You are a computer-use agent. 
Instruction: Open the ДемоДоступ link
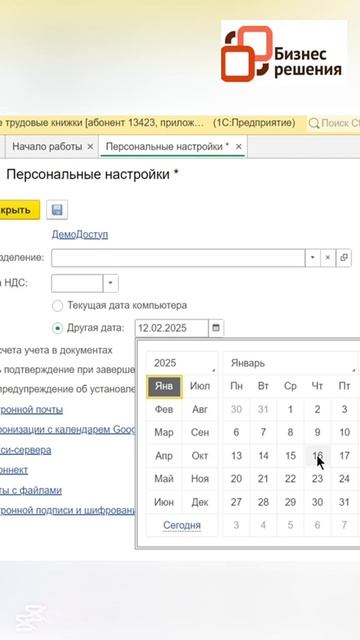click(x=80, y=235)
